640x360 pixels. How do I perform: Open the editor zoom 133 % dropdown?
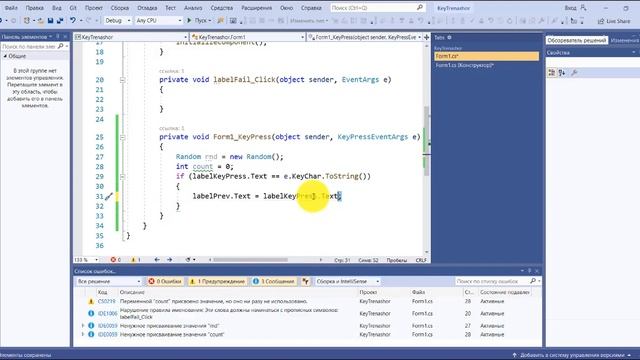[x=87, y=260]
